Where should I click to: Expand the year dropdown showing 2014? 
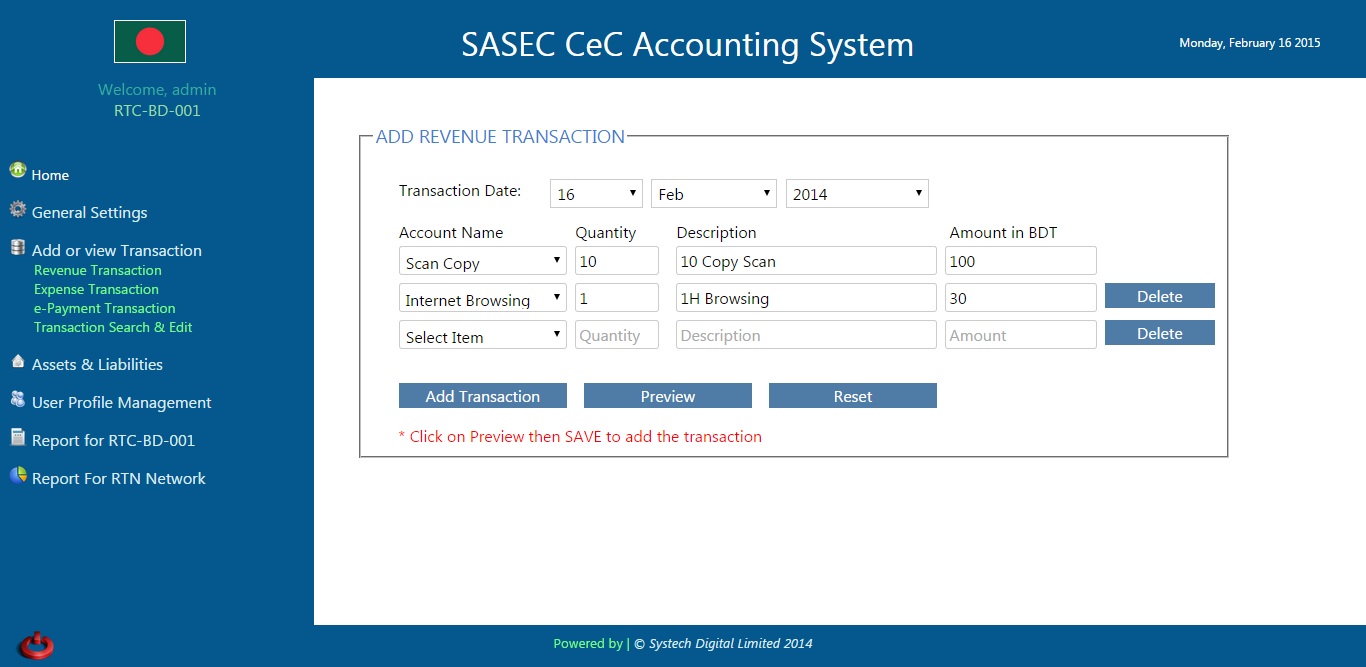coord(857,194)
